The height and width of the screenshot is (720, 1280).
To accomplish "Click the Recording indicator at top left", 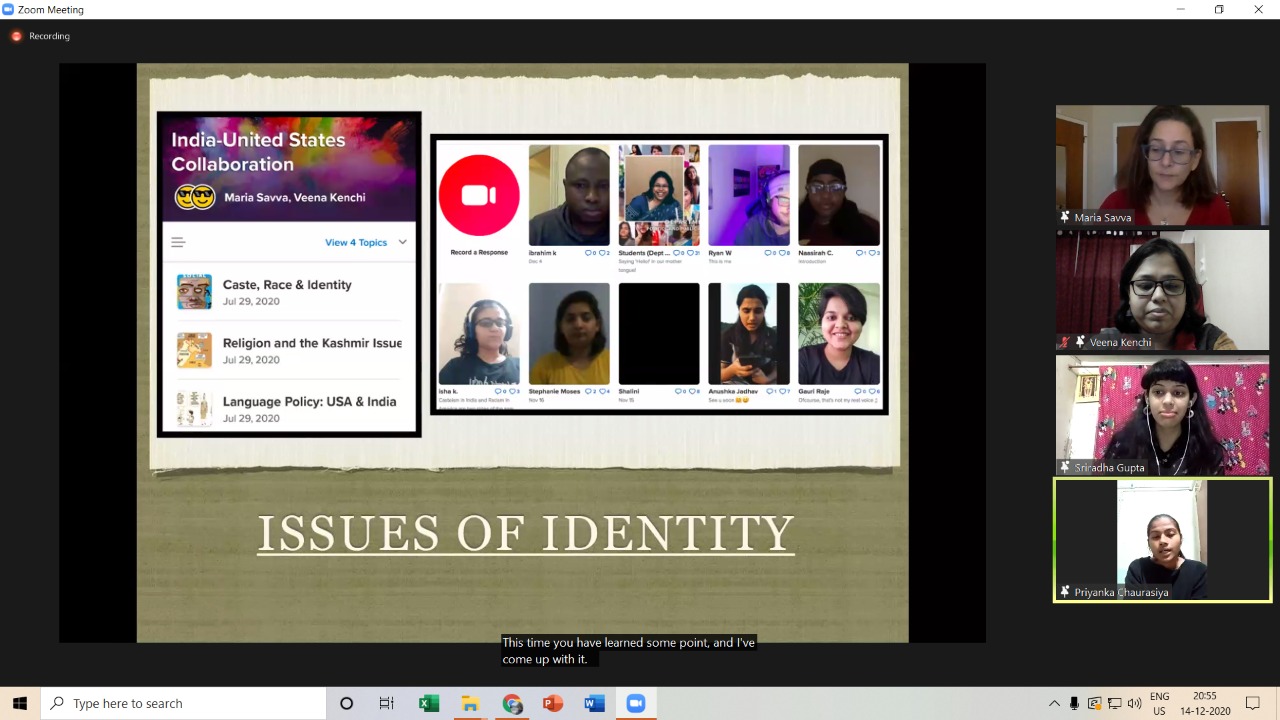I will (40, 36).
